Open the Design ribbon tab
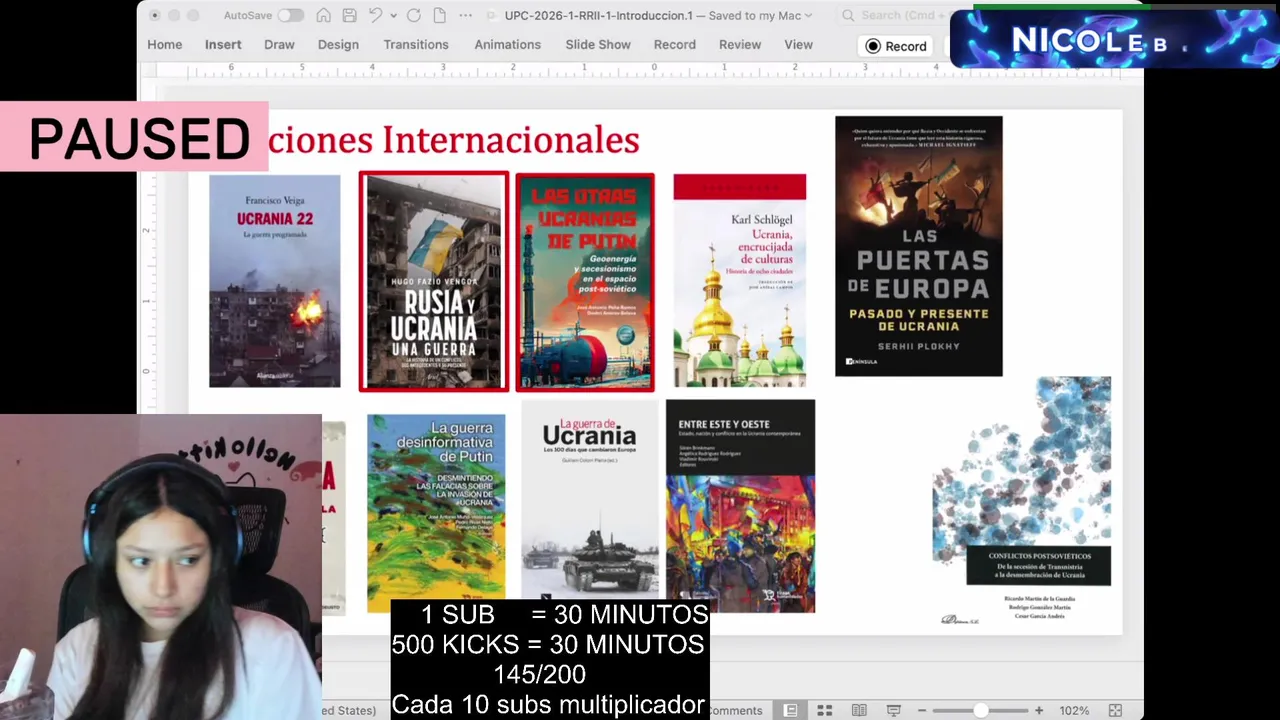Viewport: 1280px width, 720px height. click(338, 45)
